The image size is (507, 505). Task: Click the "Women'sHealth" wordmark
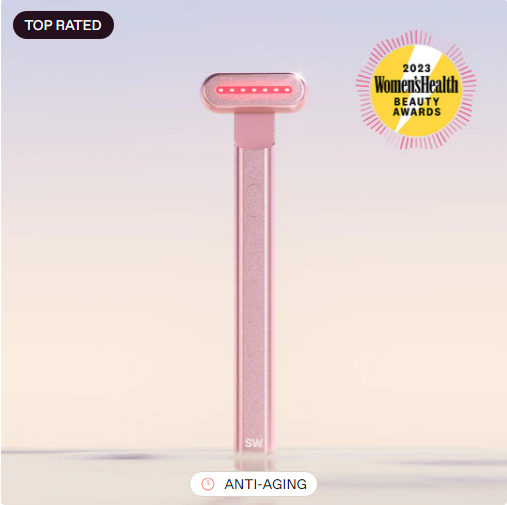416,85
